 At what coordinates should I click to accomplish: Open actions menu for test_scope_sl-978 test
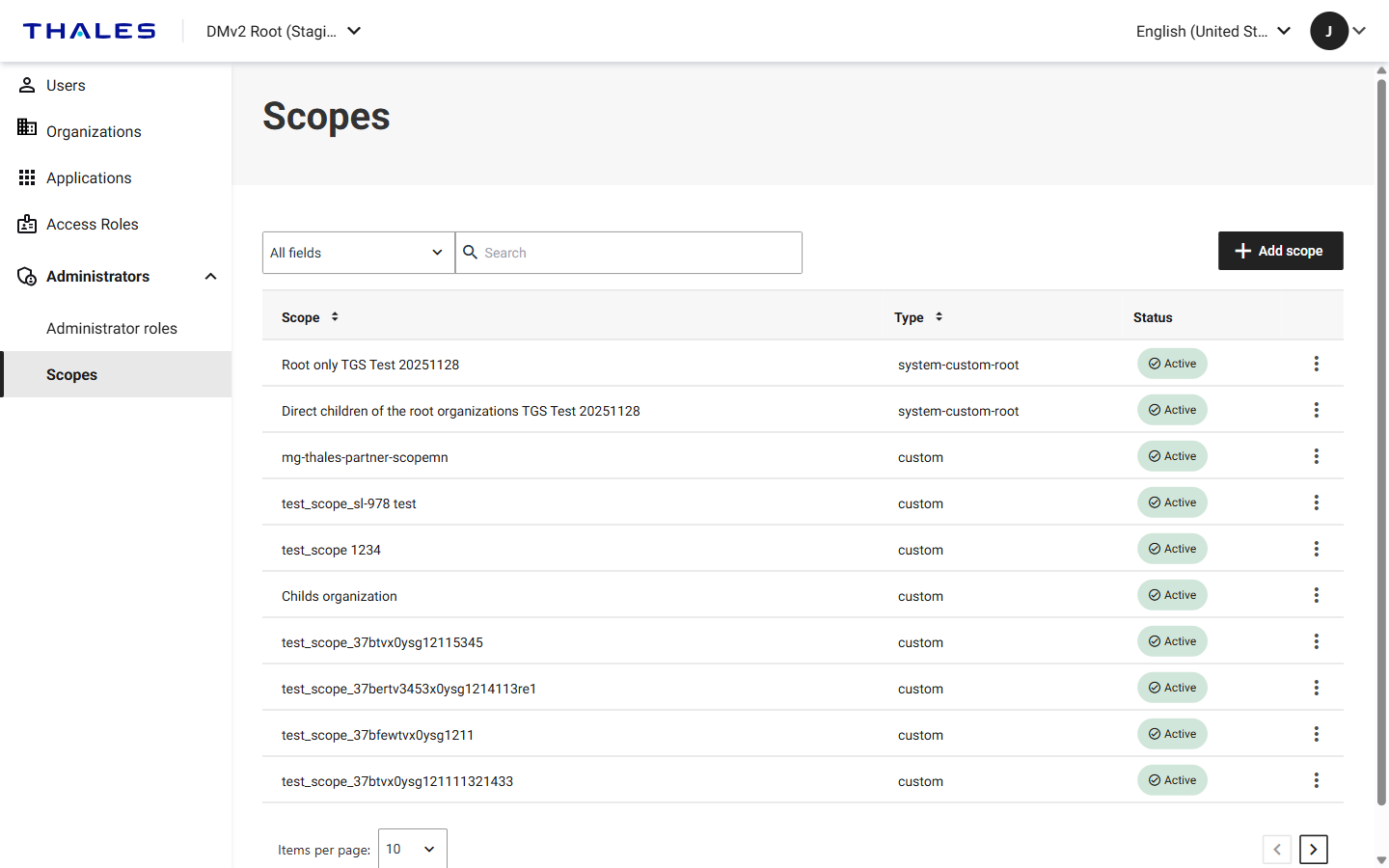tap(1316, 502)
